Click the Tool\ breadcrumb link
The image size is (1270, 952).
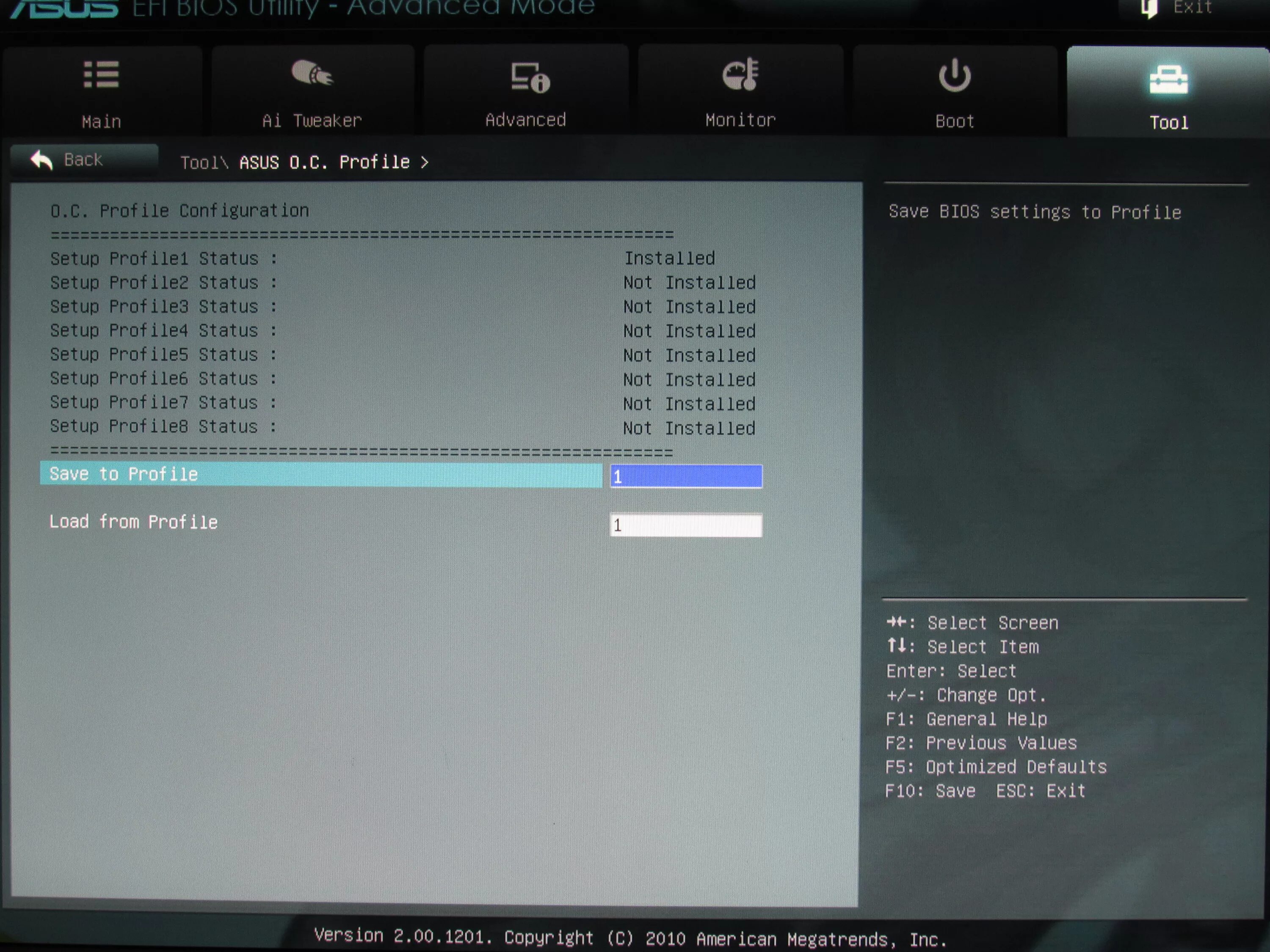[x=204, y=162]
